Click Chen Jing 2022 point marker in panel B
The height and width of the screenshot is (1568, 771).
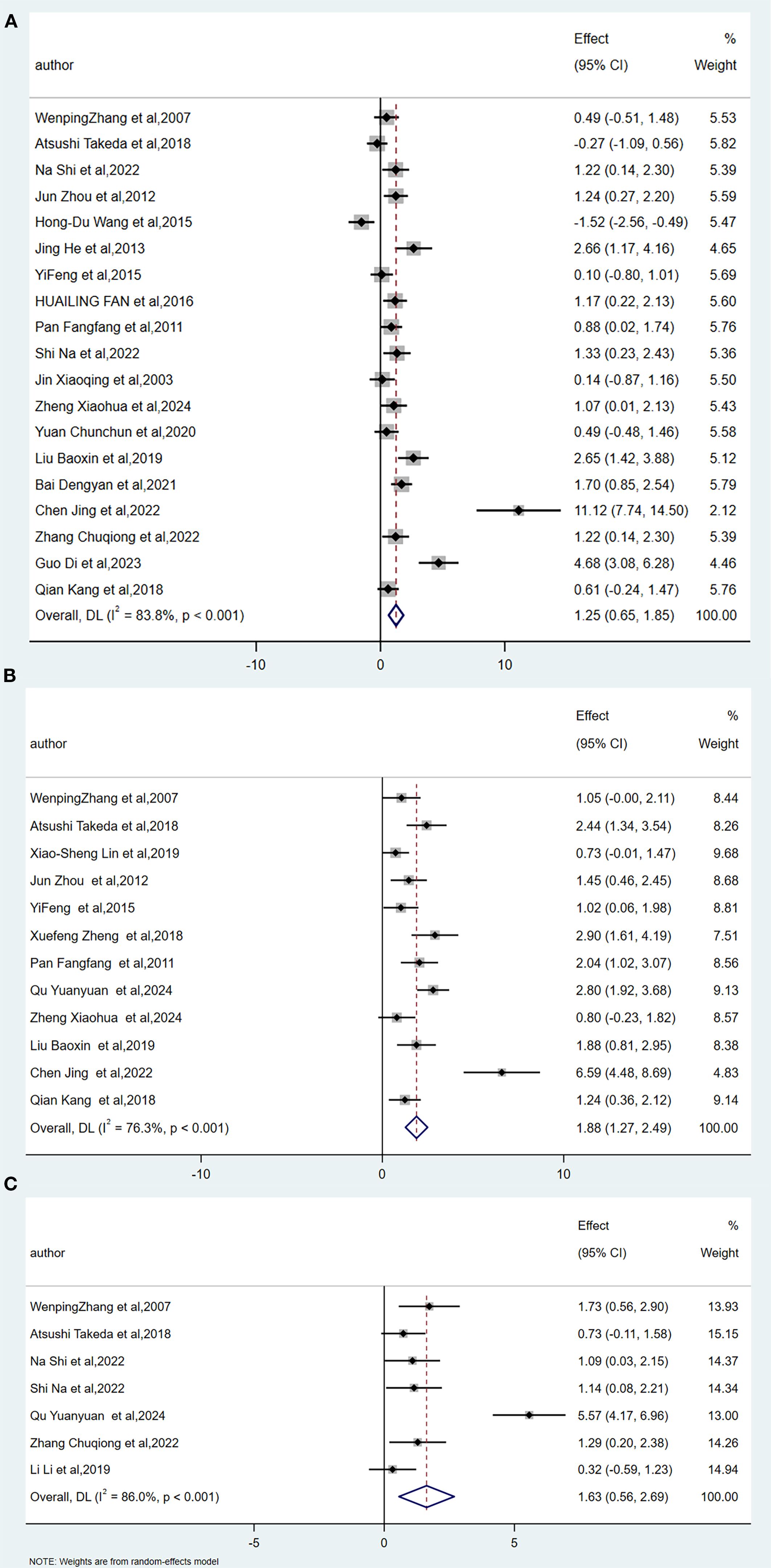click(502, 1072)
